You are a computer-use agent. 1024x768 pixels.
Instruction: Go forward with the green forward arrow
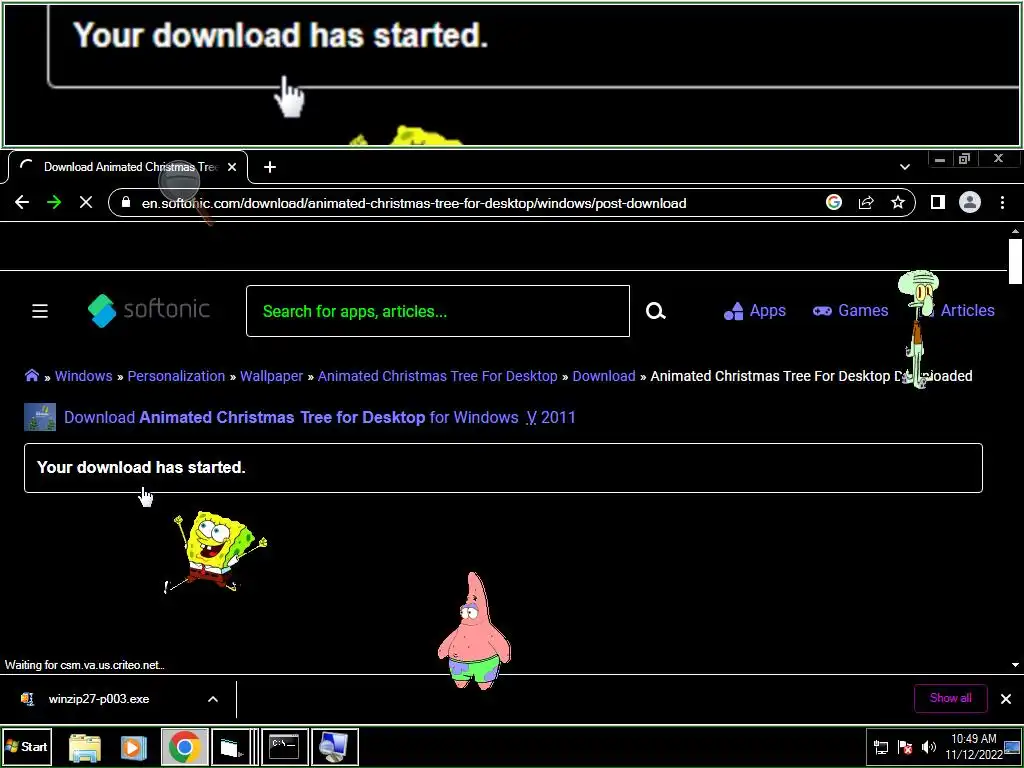(x=54, y=202)
